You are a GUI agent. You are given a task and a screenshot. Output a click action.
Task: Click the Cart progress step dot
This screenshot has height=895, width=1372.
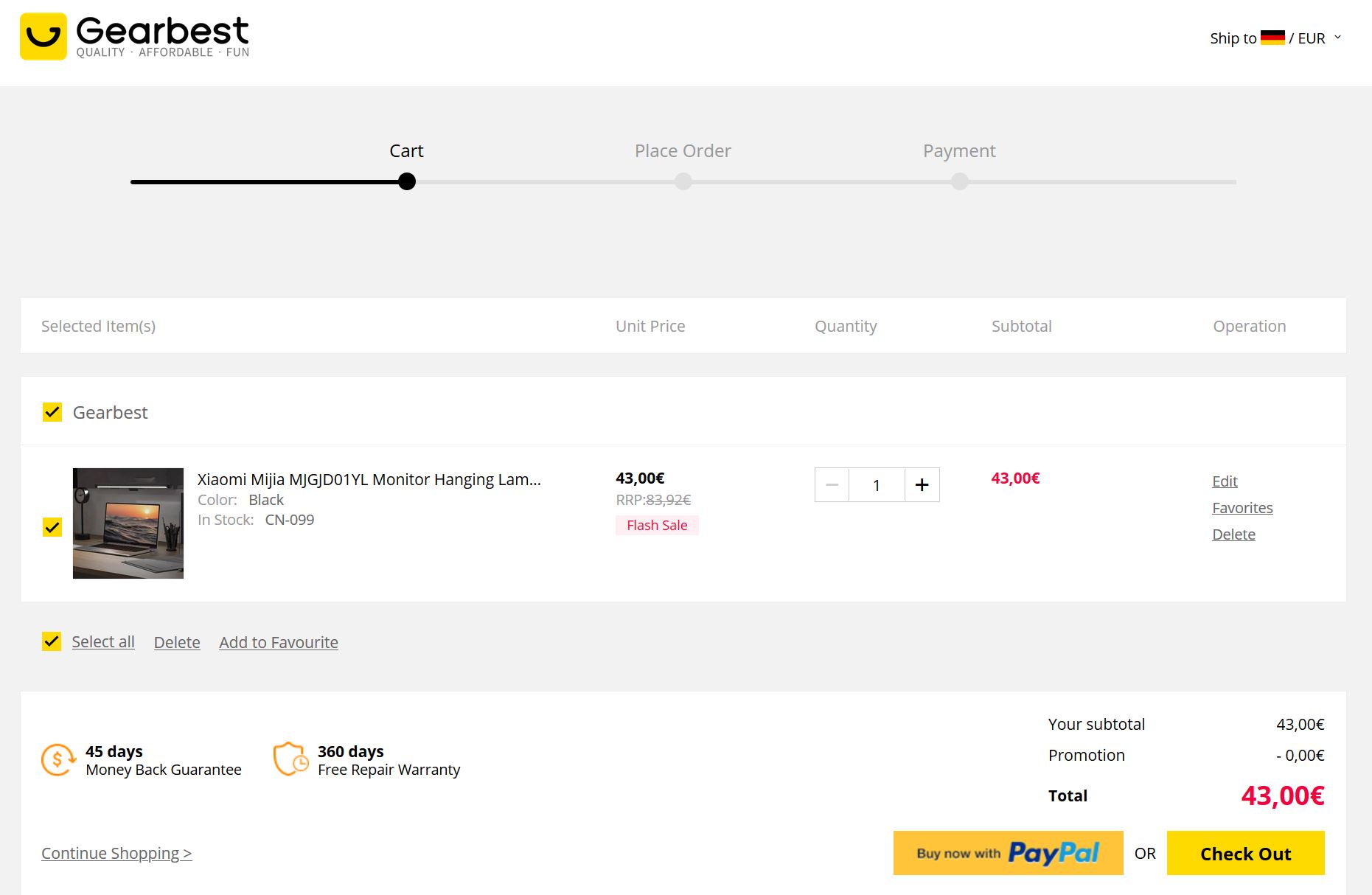407,181
